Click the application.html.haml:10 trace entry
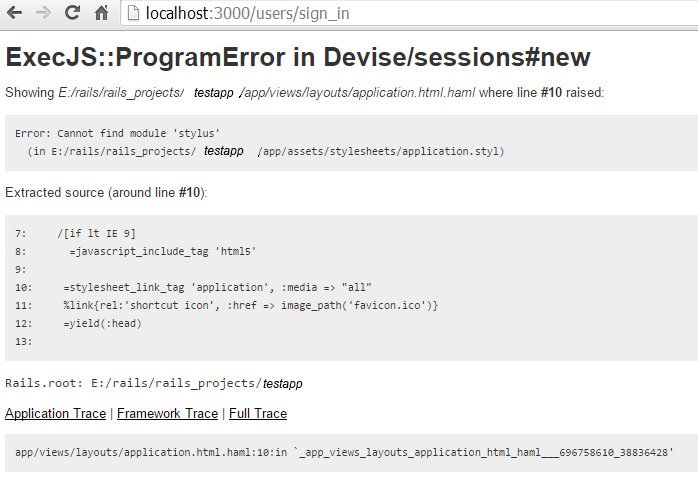 click(x=344, y=453)
